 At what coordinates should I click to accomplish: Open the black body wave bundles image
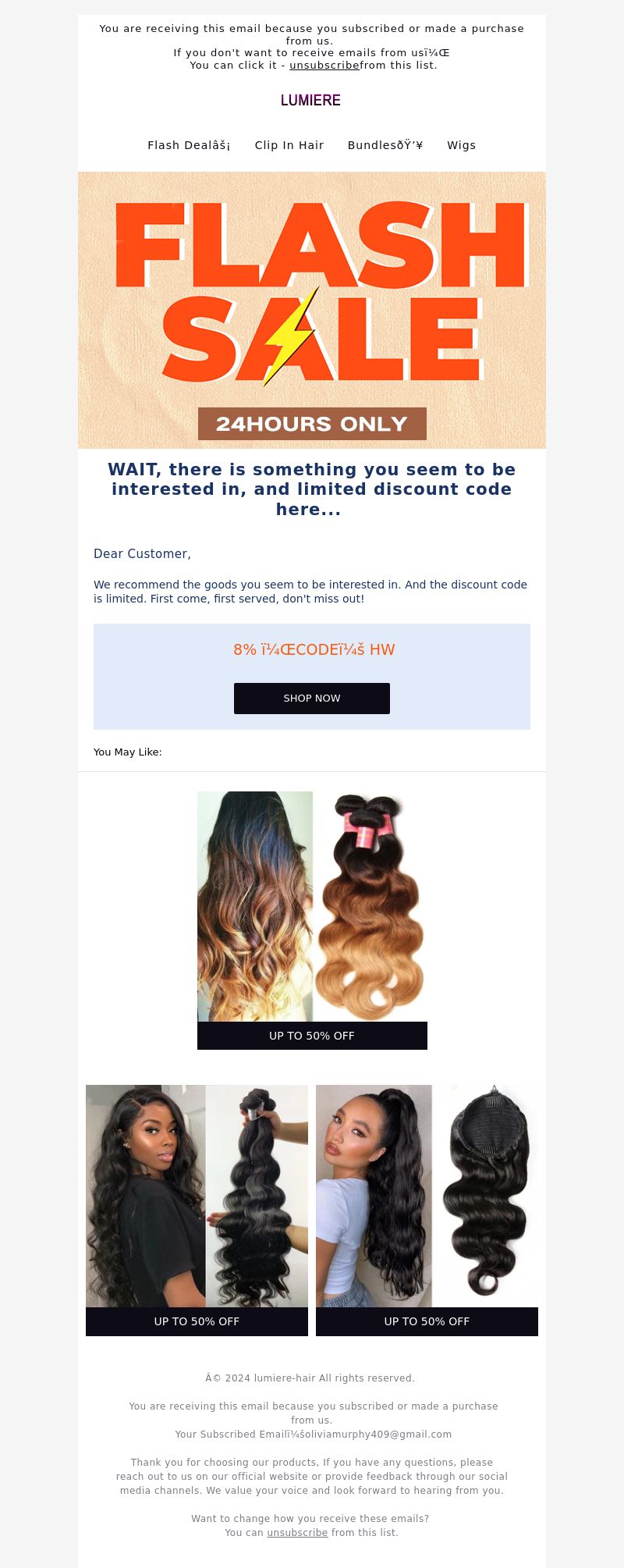(197, 1196)
